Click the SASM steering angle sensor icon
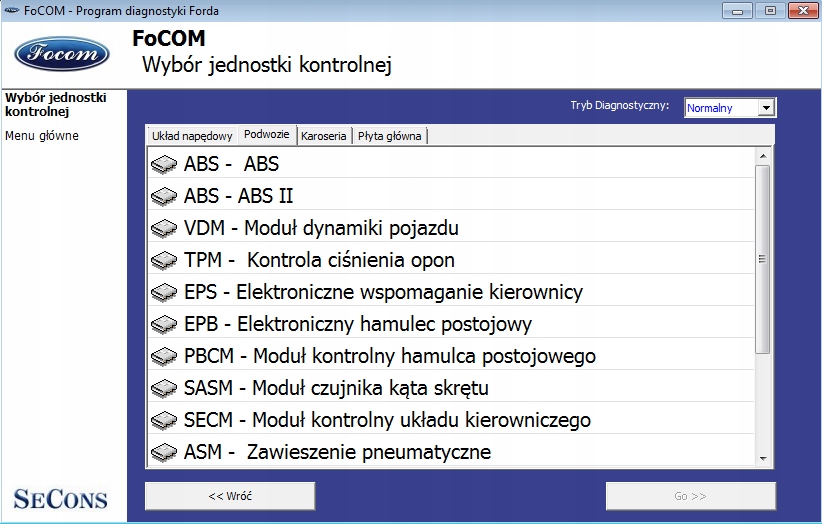822x524 pixels. (165, 388)
